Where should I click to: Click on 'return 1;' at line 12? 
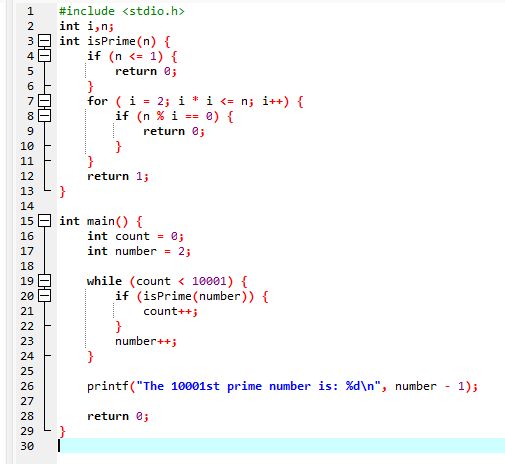[118, 176]
